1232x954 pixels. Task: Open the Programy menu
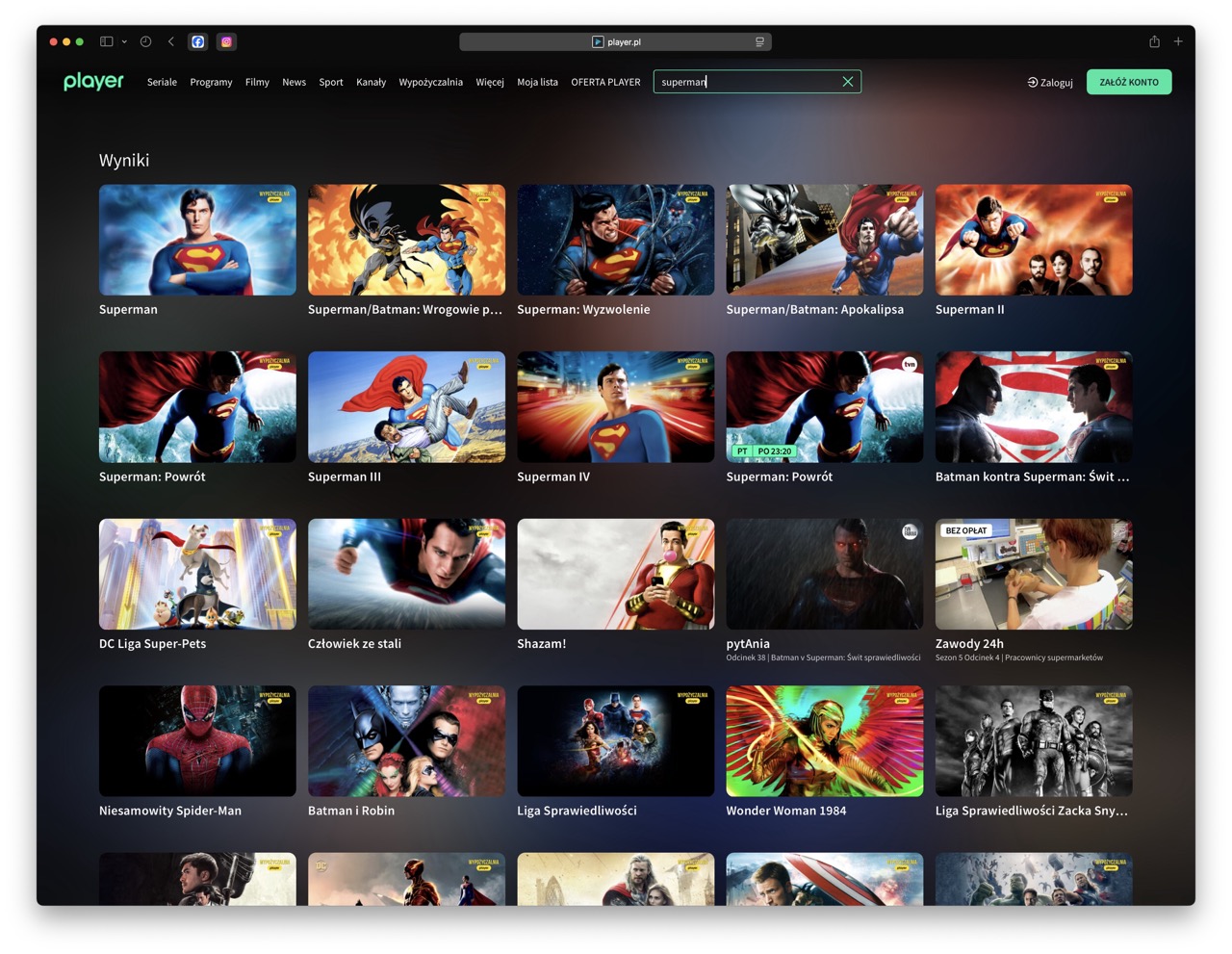click(211, 82)
